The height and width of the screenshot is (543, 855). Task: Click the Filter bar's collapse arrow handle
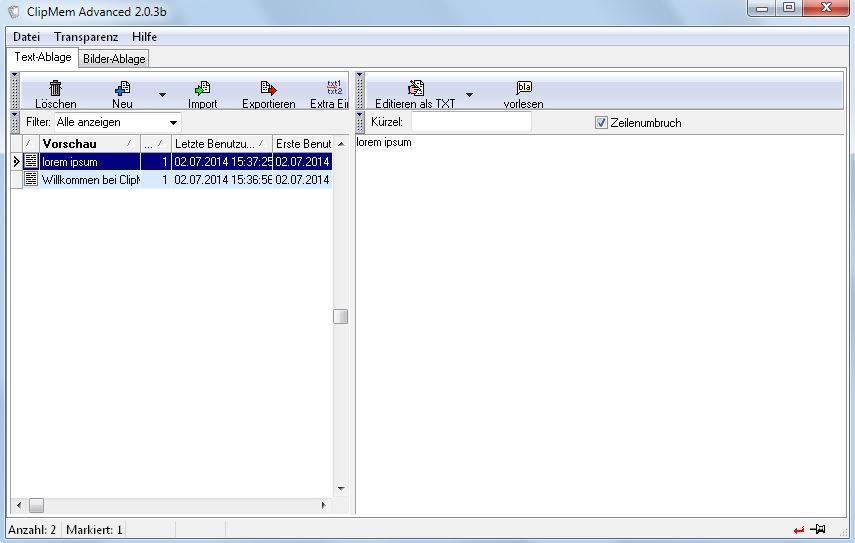[x=15, y=115]
